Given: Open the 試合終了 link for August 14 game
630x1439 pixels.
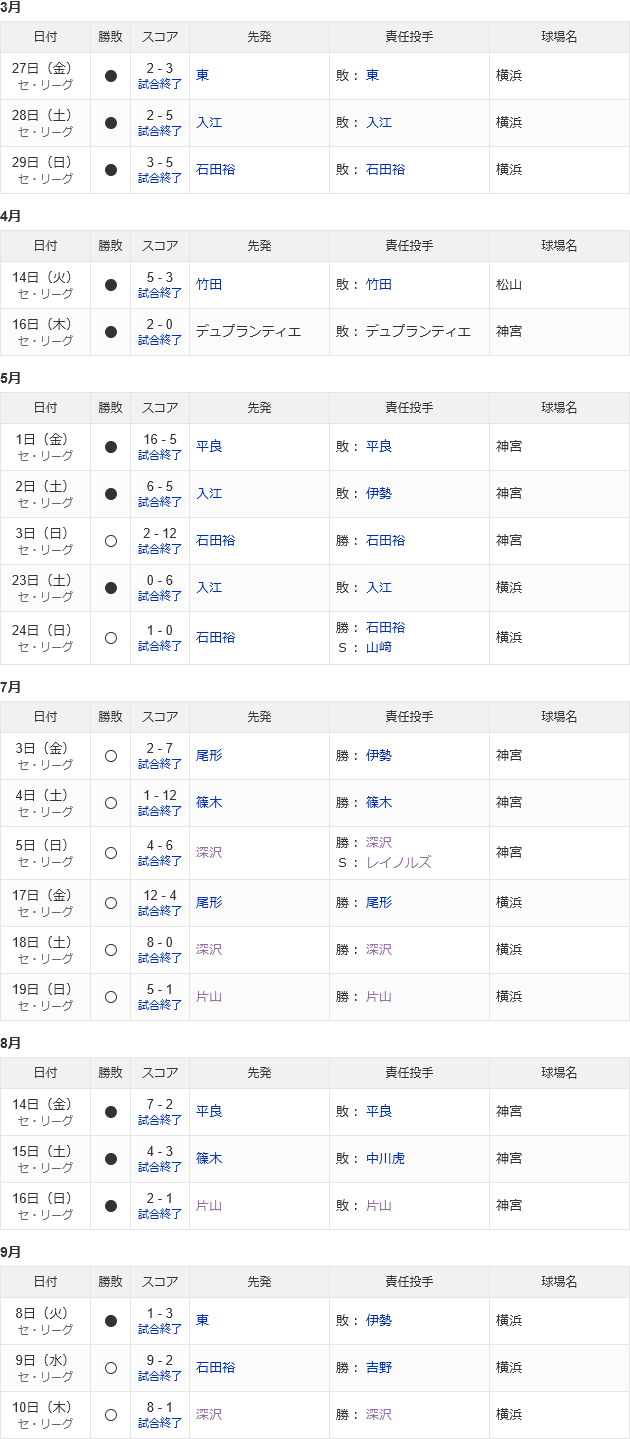Looking at the screenshot, I should (160, 1120).
